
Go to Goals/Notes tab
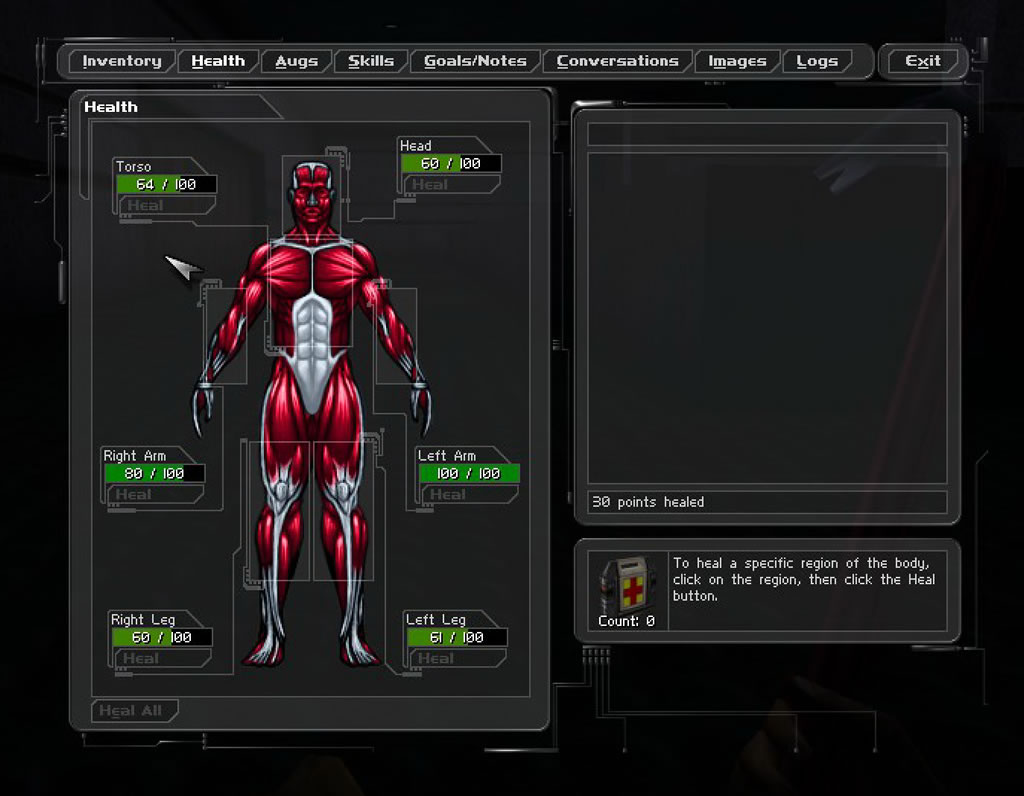475,62
